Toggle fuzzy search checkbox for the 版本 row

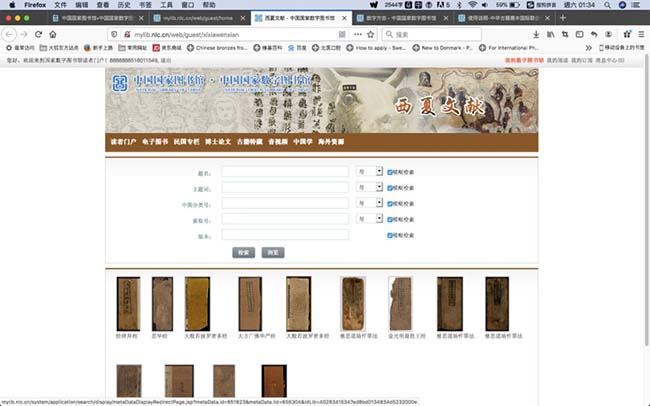pos(390,235)
